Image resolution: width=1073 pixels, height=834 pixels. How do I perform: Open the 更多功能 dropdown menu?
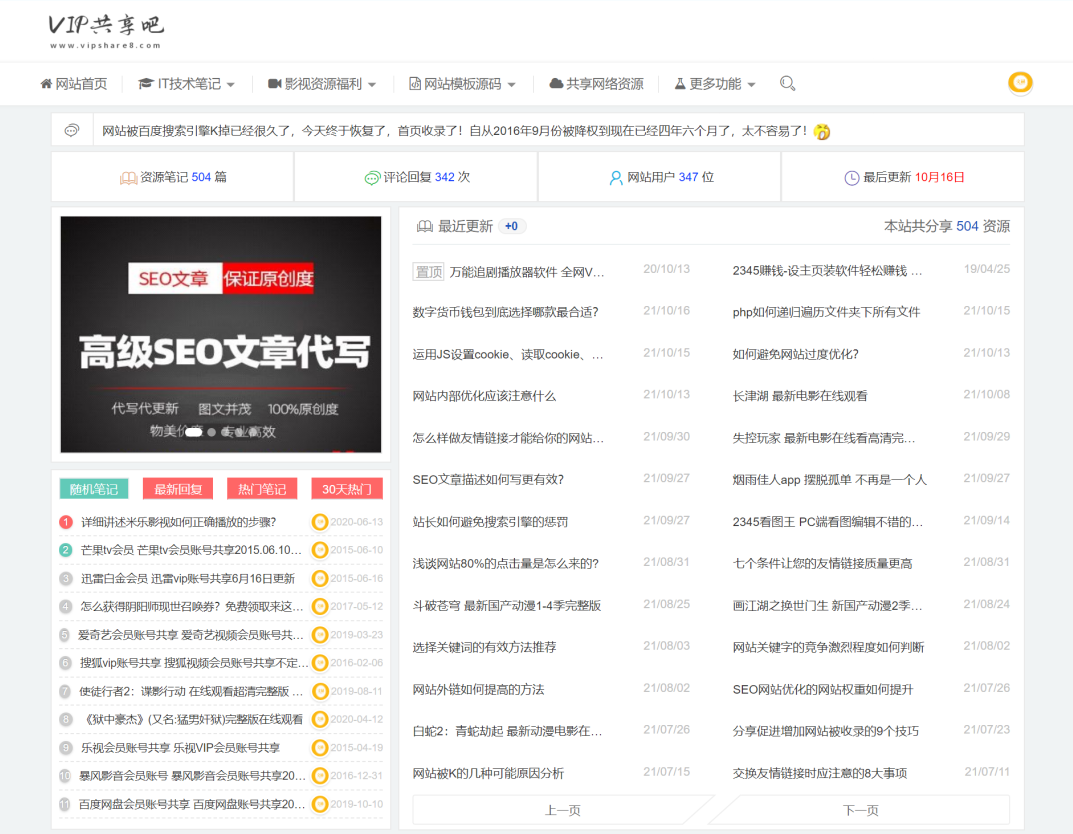tap(715, 84)
